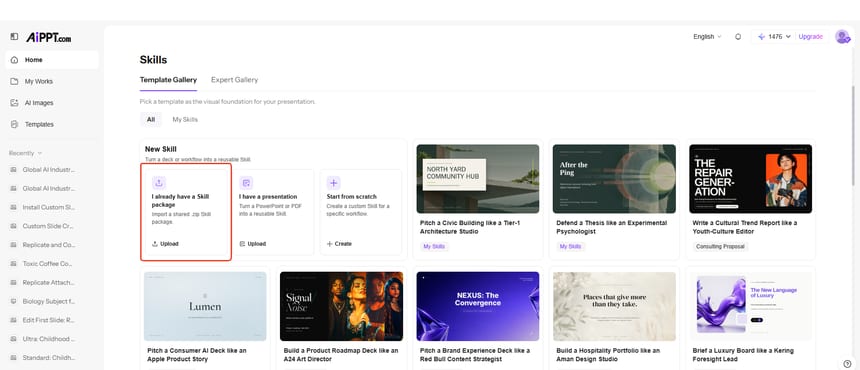The image size is (860, 370).
Task: Click 'Build a Hospitality Portfolio' title
Action: [608, 355]
